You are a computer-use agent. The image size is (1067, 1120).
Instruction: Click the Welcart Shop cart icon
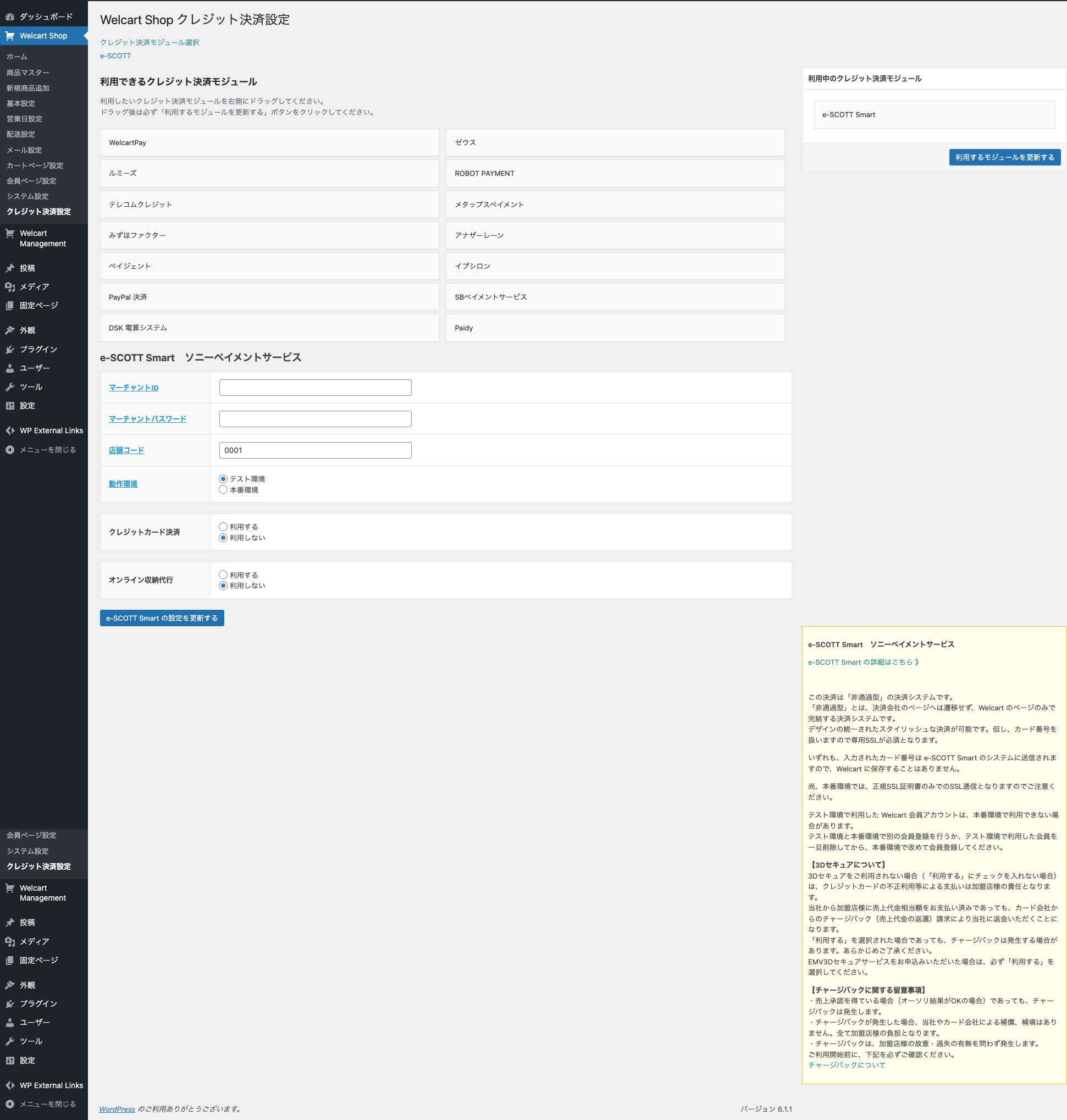tap(10, 36)
